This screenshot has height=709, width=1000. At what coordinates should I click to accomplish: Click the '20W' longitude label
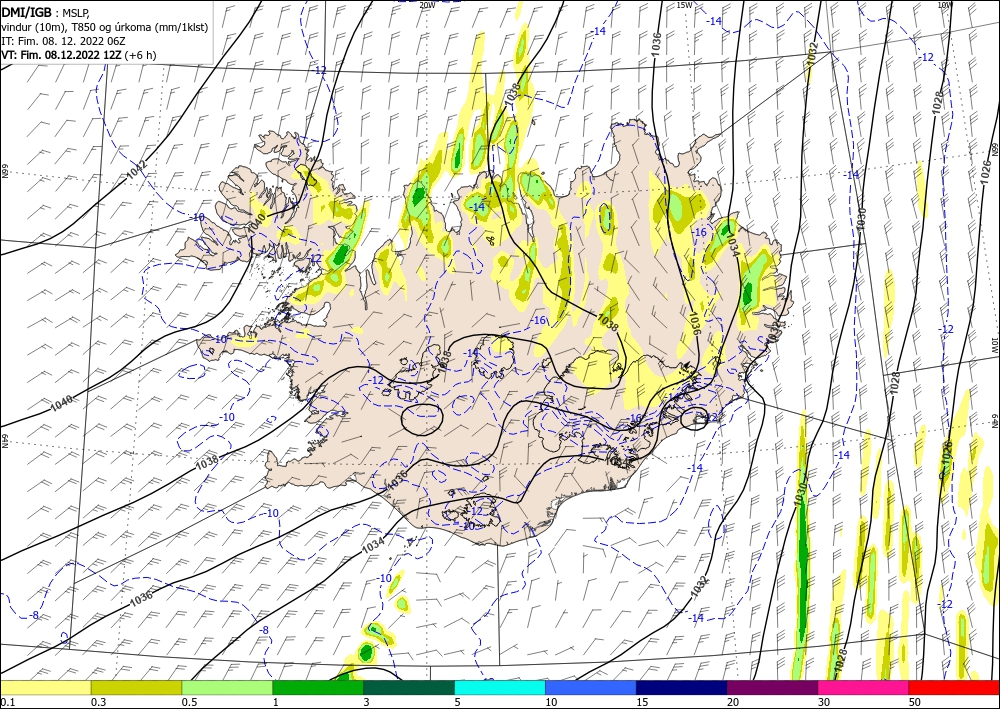tap(427, 5)
